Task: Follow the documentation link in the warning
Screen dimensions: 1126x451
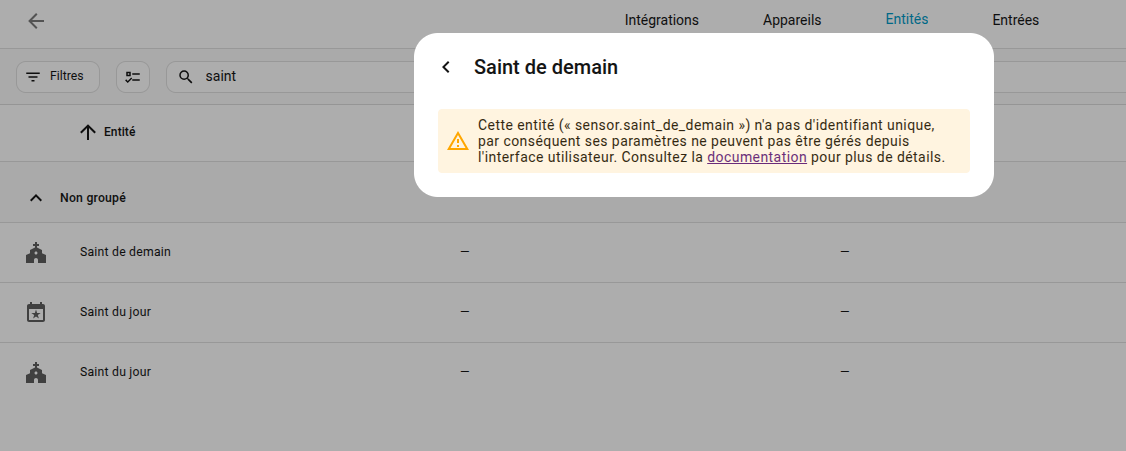Action: (756, 157)
